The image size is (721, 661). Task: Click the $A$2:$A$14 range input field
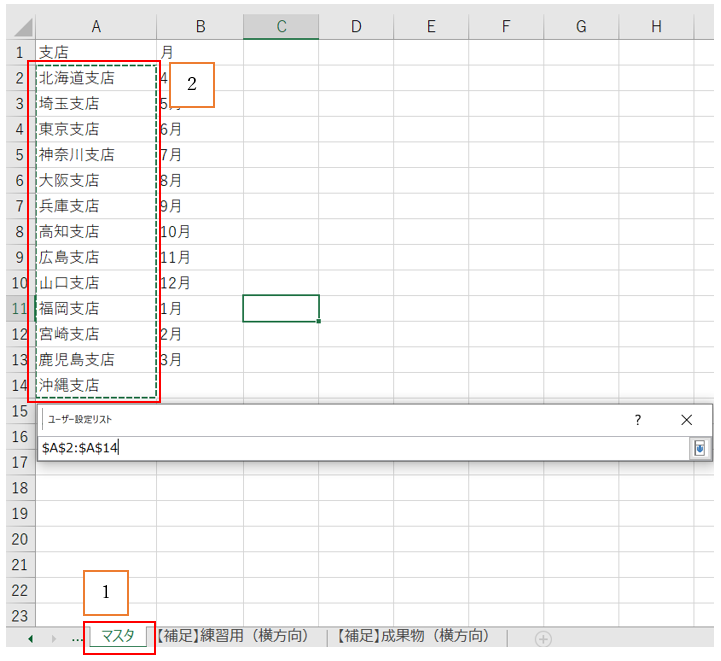pos(360,449)
